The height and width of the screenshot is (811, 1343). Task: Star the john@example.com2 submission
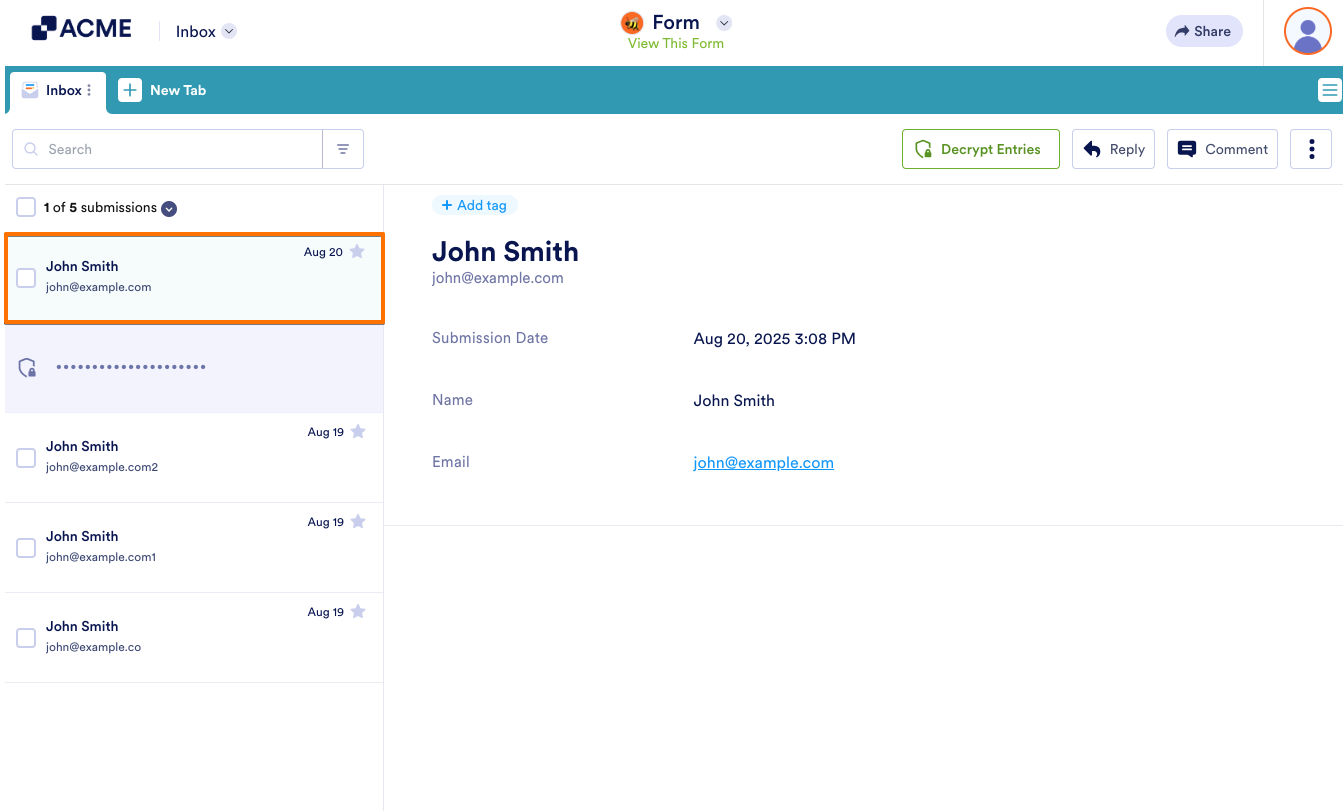point(358,432)
